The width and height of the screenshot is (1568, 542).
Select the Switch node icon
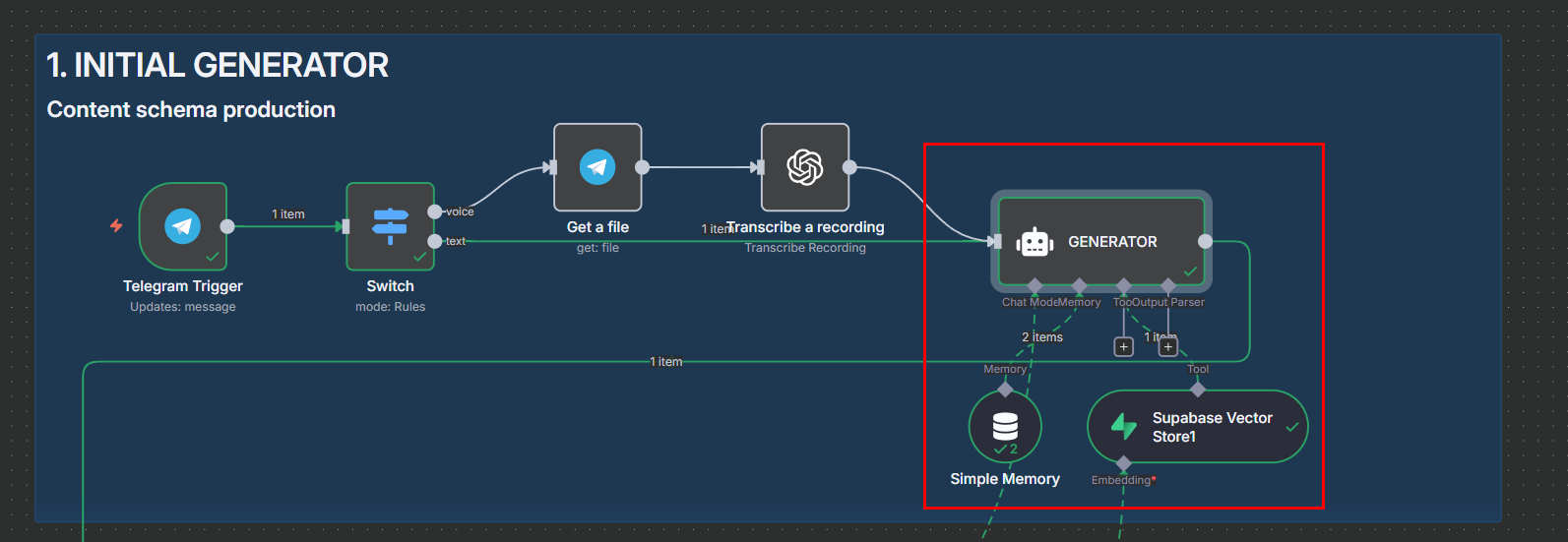(390, 226)
